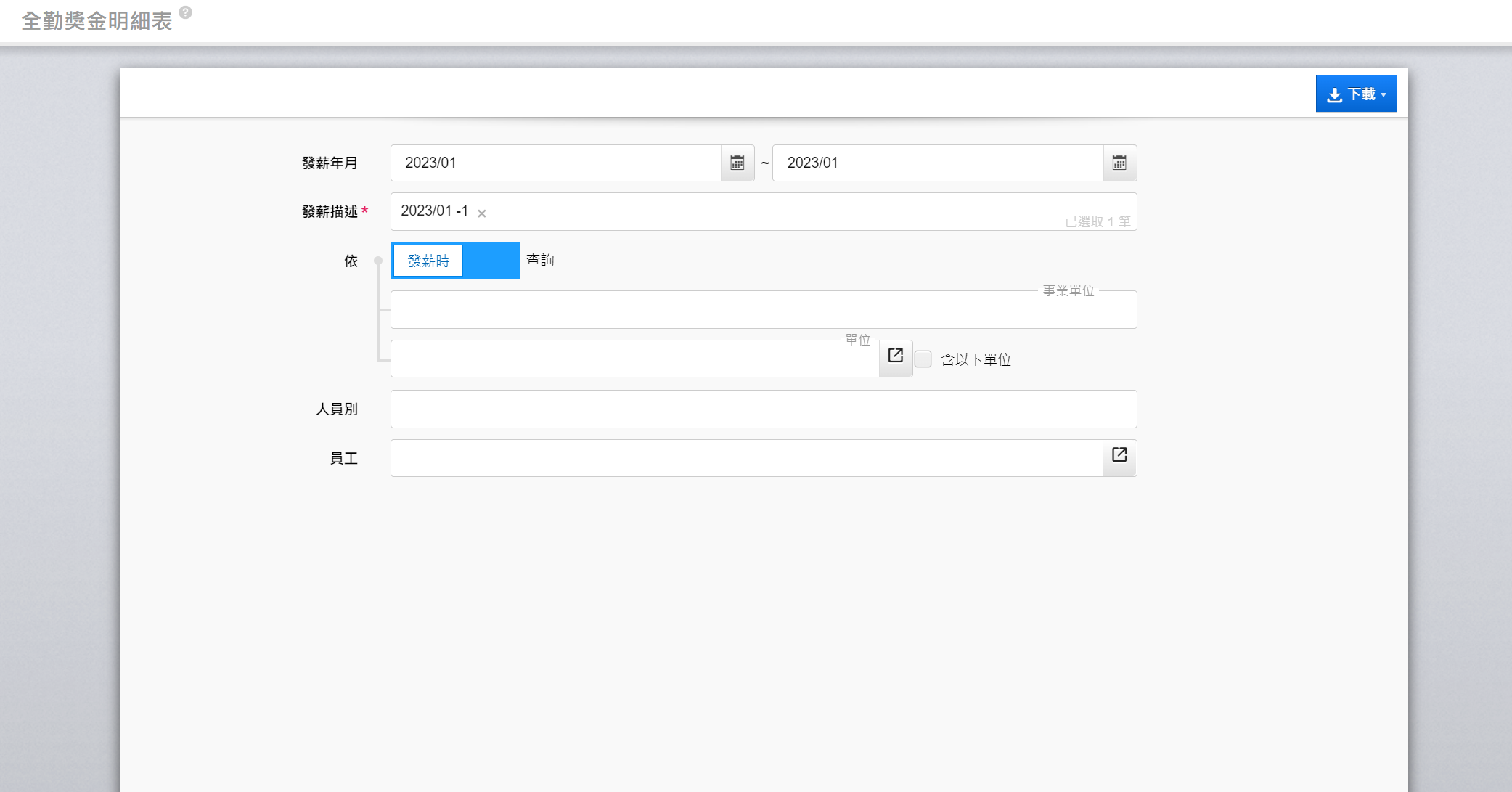
Task: Click the 全勤獎金明細表 page title
Action: click(97, 21)
